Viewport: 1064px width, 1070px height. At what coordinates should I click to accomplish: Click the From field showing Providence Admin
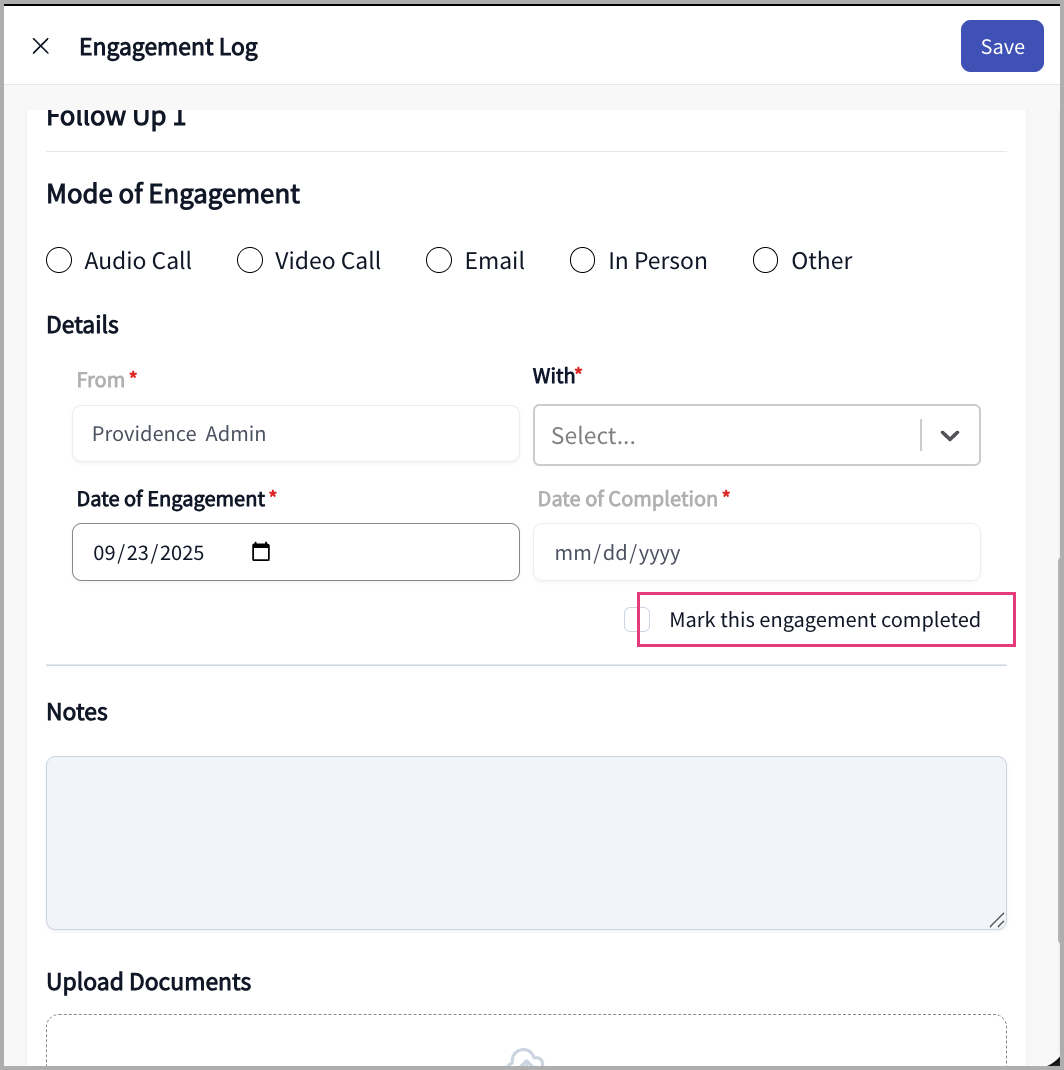[296, 434]
